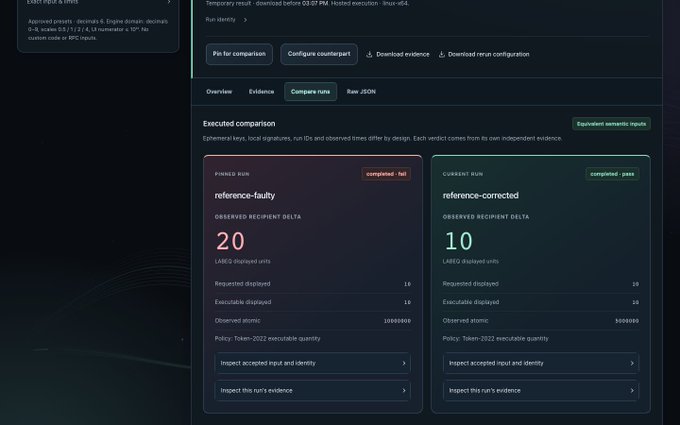The width and height of the screenshot is (680, 425).
Task: Click the Pin for comparison button
Action: coord(239,54)
